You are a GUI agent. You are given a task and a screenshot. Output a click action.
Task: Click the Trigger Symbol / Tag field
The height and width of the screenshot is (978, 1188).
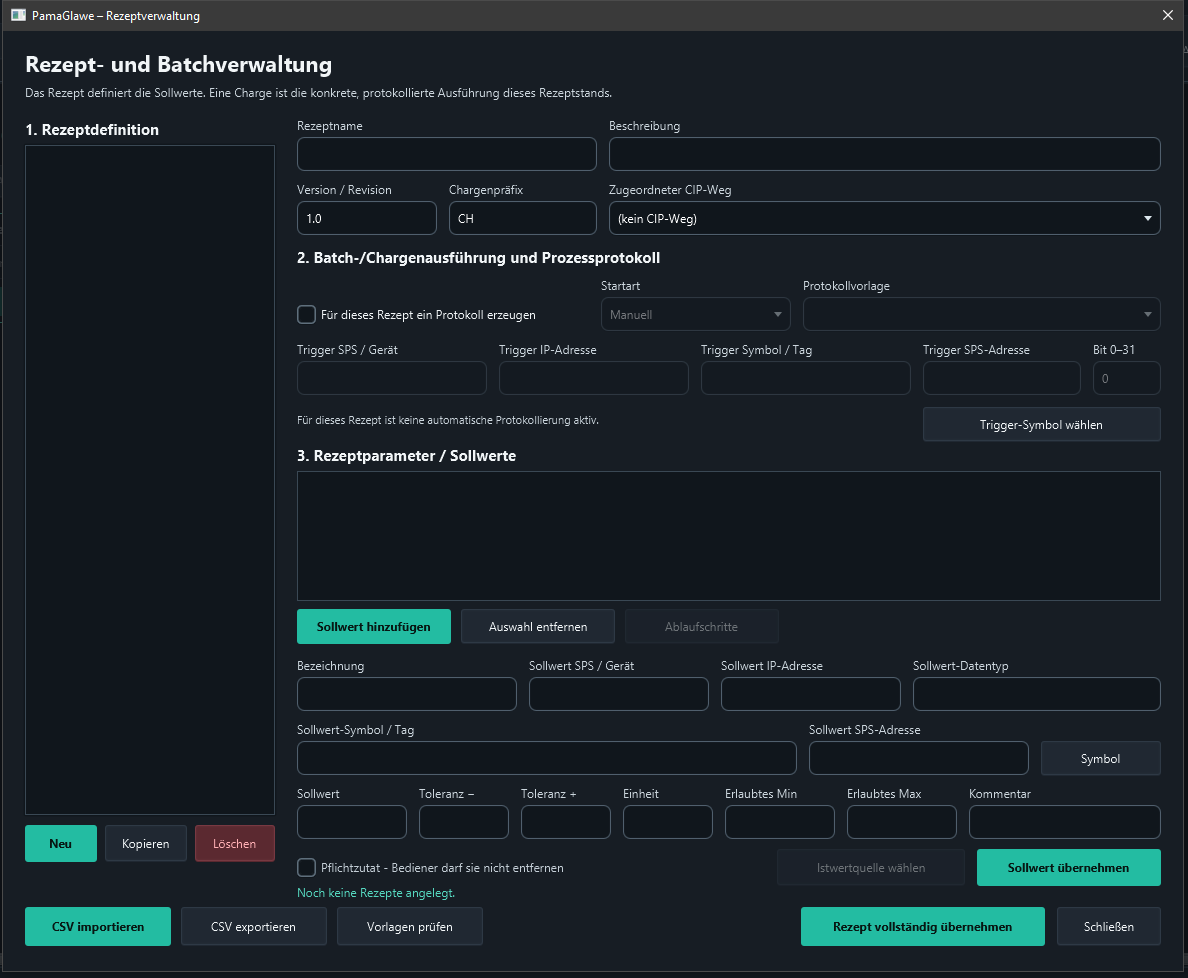pos(805,378)
